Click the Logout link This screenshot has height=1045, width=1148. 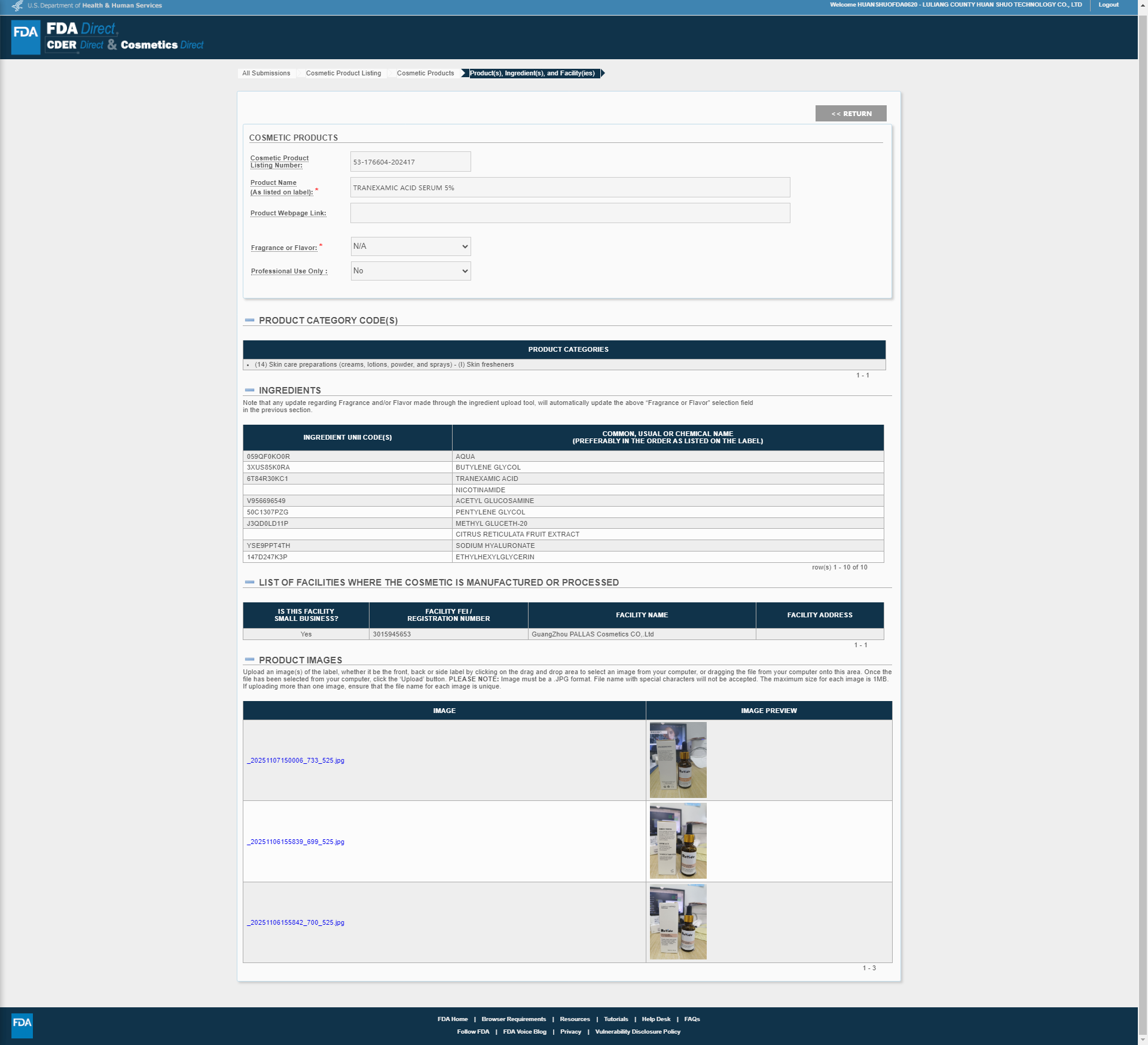(1109, 5)
